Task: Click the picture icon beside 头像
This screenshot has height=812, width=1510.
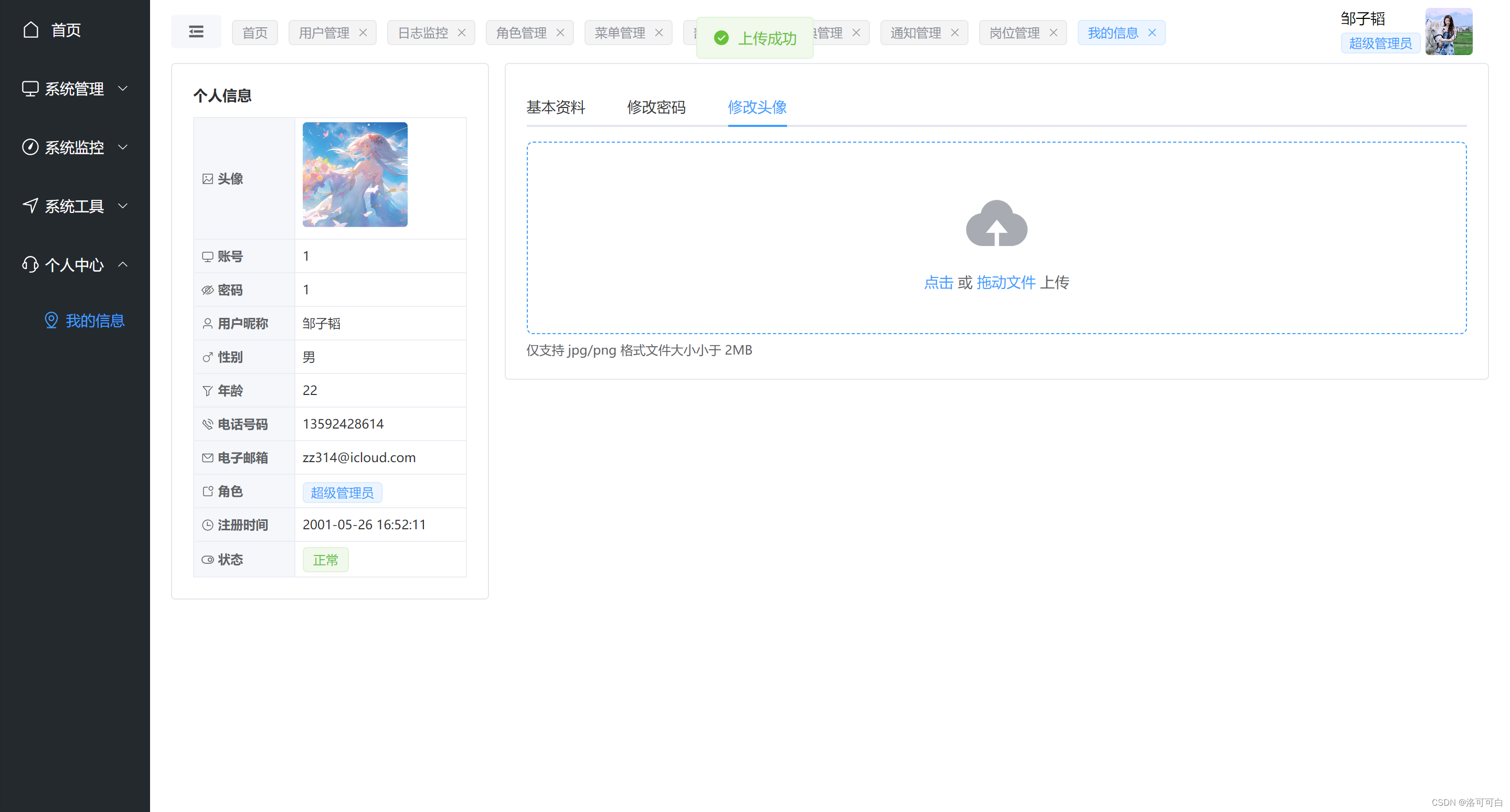Action: 208,179
